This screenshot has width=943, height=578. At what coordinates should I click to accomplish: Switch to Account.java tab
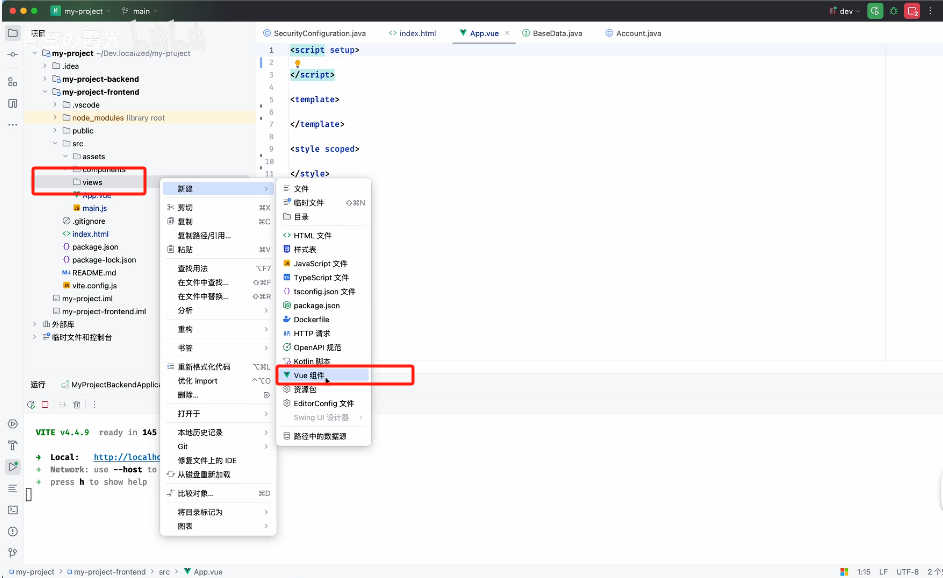[633, 33]
